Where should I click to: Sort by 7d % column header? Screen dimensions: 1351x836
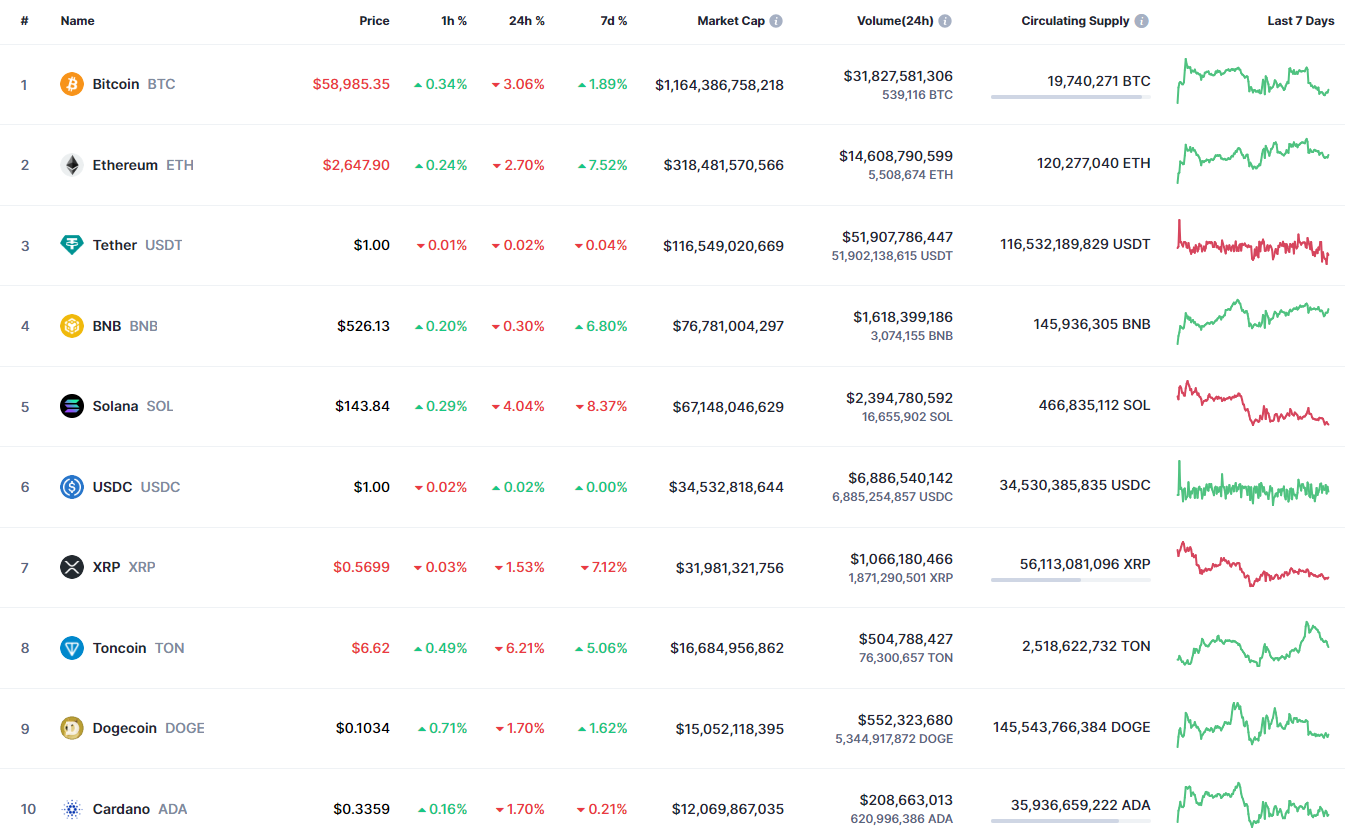pyautogui.click(x=614, y=21)
